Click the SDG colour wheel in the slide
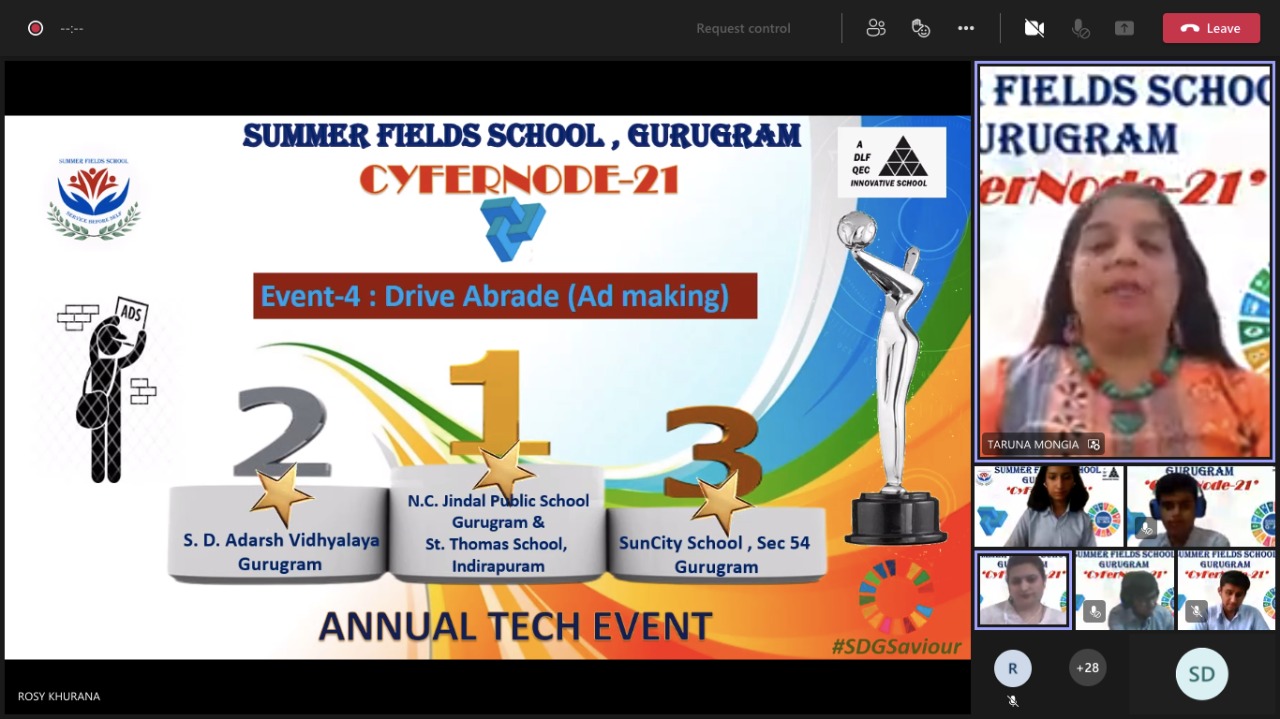 click(897, 597)
